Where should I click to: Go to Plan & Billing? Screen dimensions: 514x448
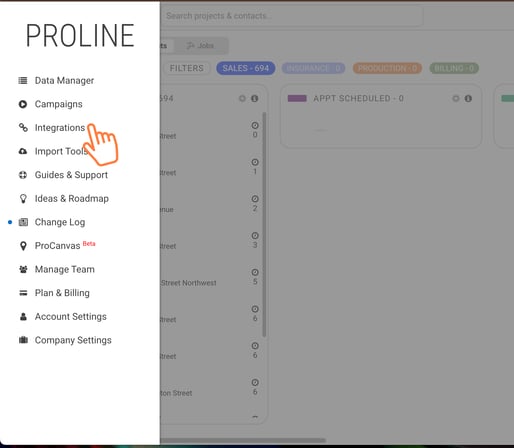[x=62, y=293]
